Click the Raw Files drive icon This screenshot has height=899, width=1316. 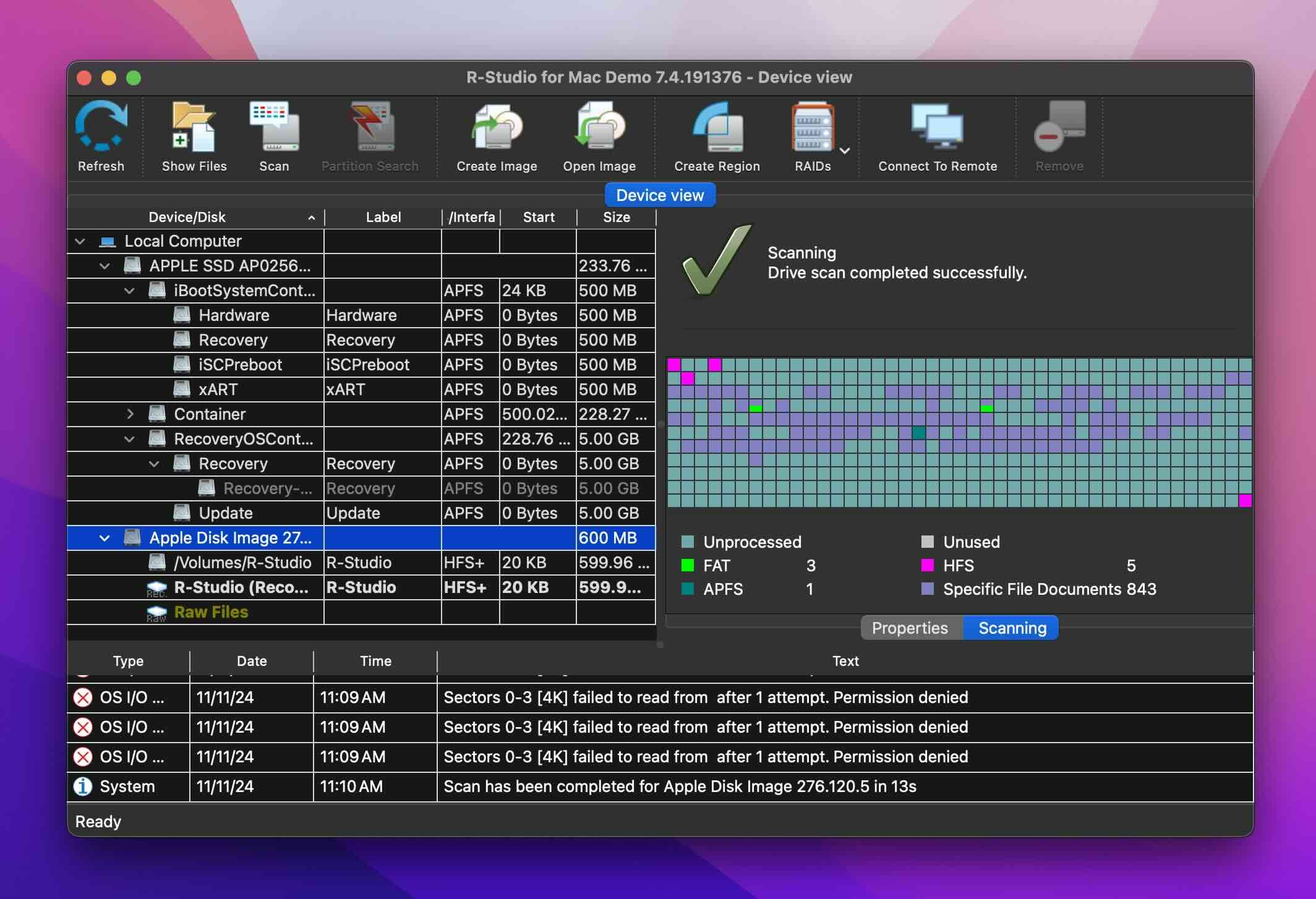pos(156,613)
